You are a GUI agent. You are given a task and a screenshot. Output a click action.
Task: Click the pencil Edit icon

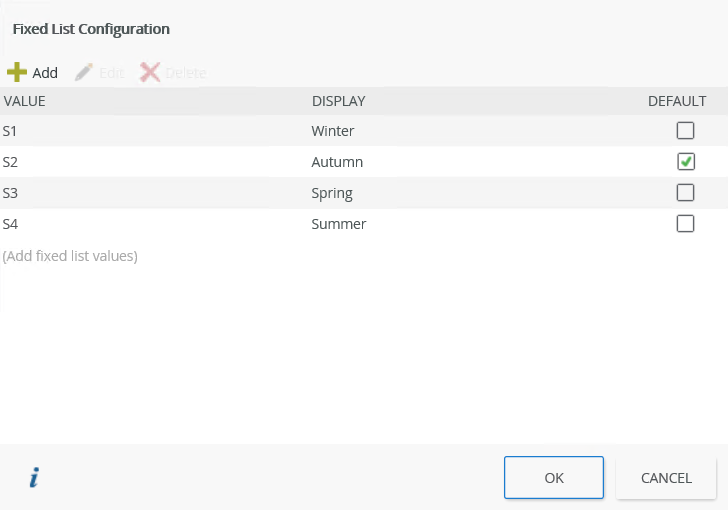84,72
